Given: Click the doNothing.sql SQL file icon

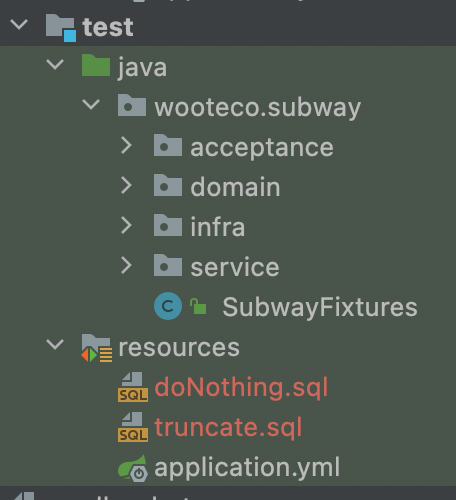Looking at the screenshot, I should [133, 387].
